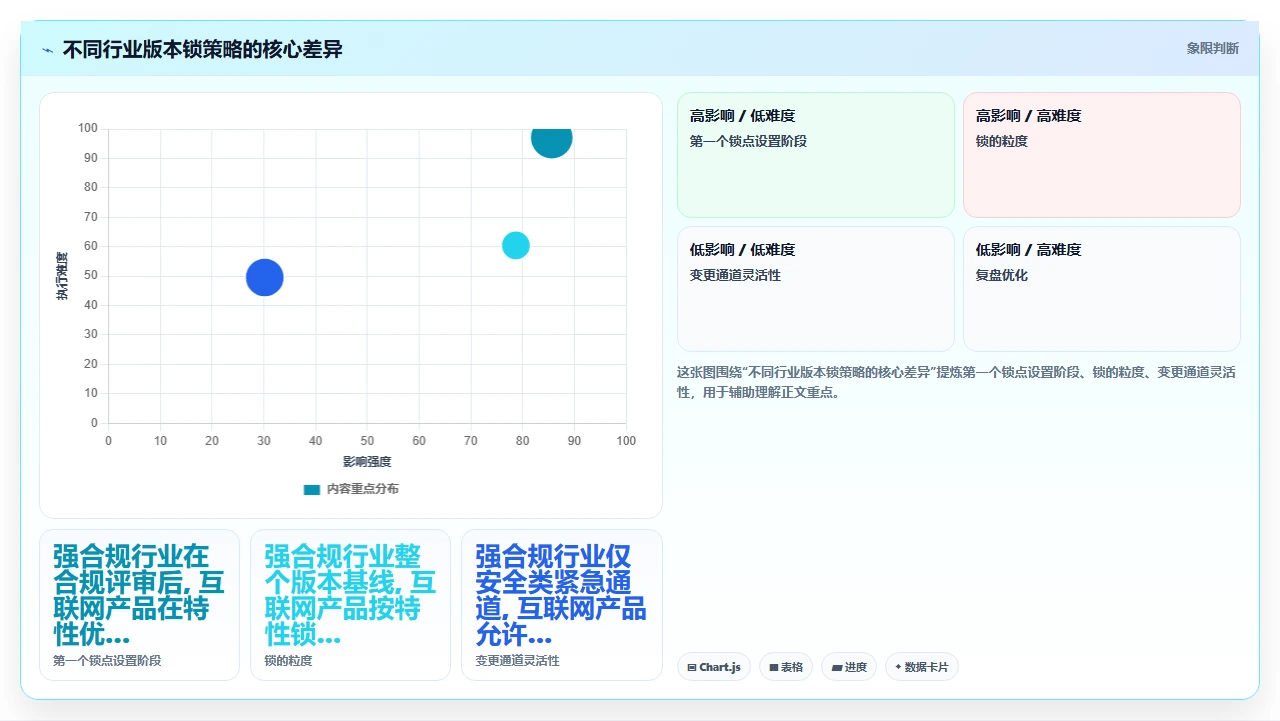Open the 高影响 / 高难度 quadrant card
This screenshot has width=1280, height=721.
pos(1102,155)
